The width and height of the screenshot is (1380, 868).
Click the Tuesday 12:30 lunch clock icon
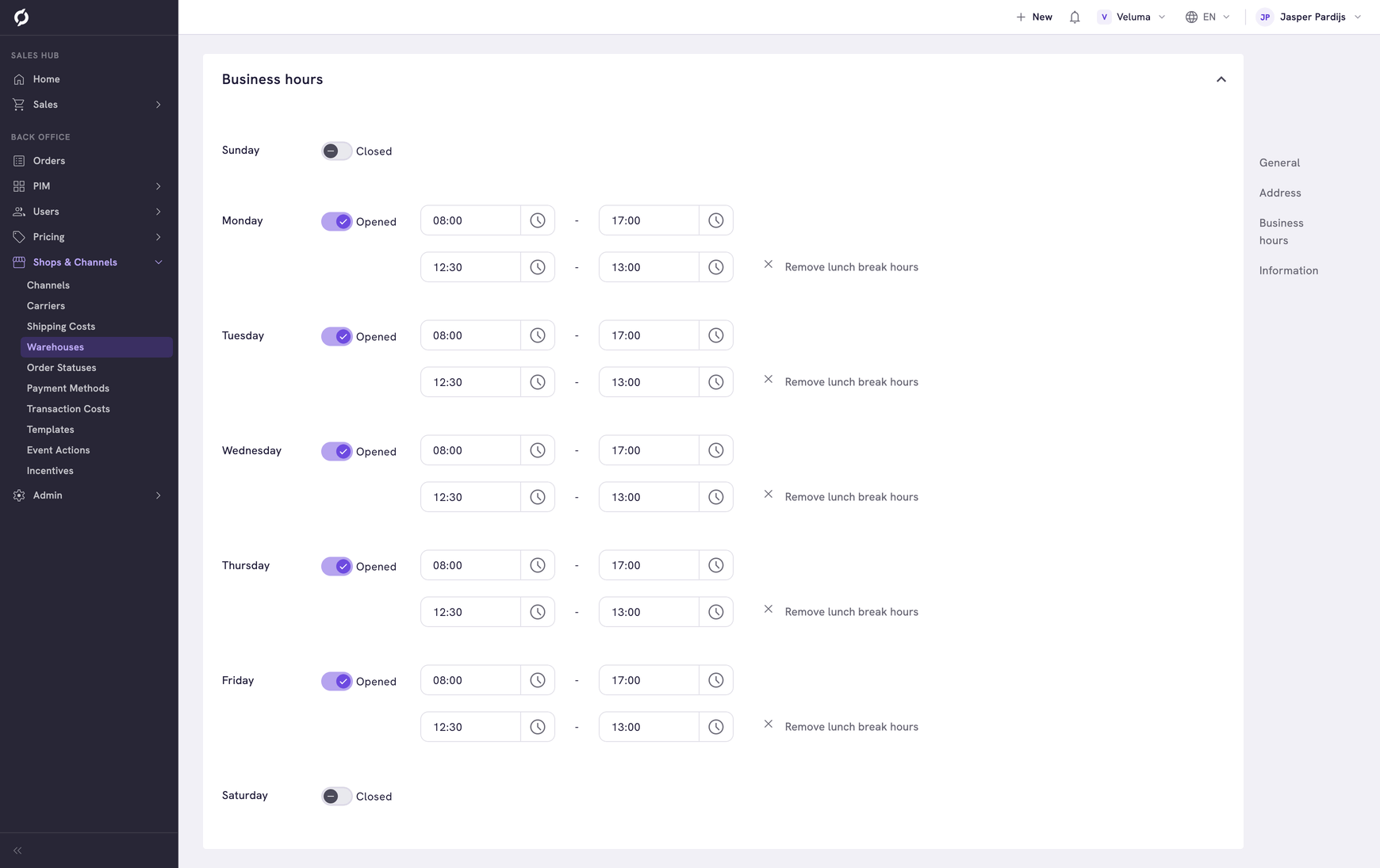(538, 382)
